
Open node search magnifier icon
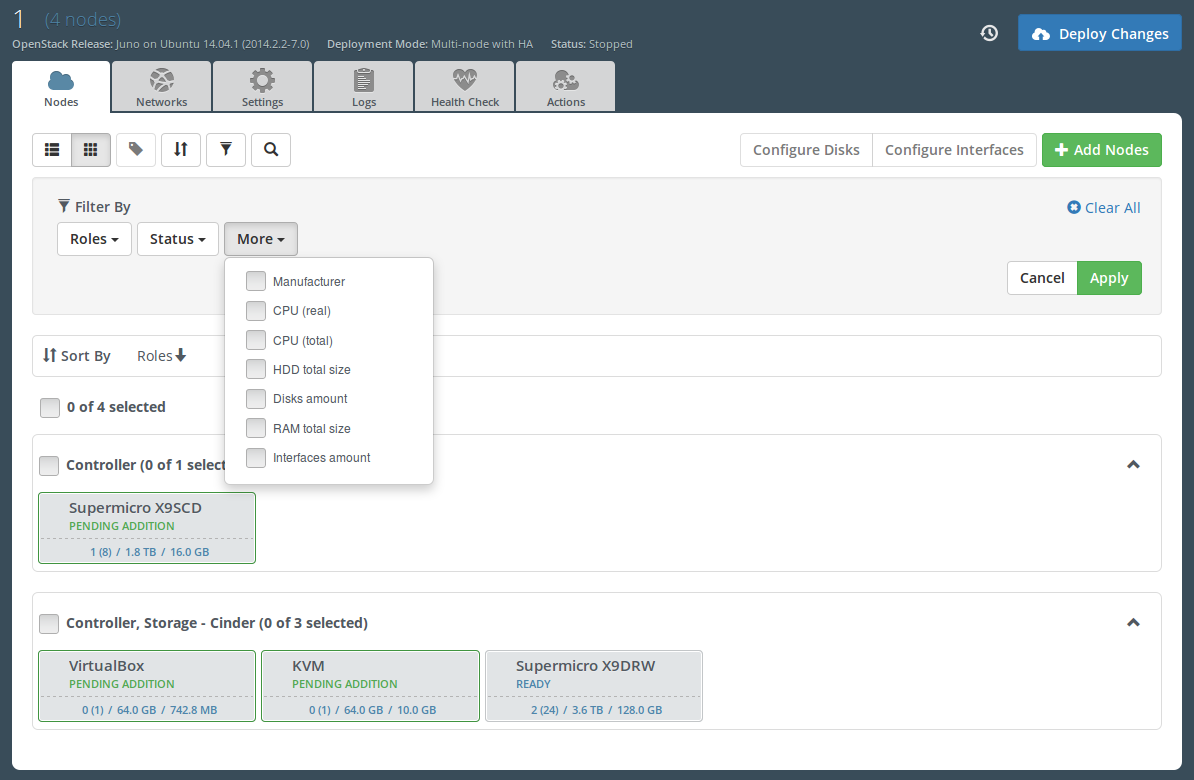click(271, 150)
